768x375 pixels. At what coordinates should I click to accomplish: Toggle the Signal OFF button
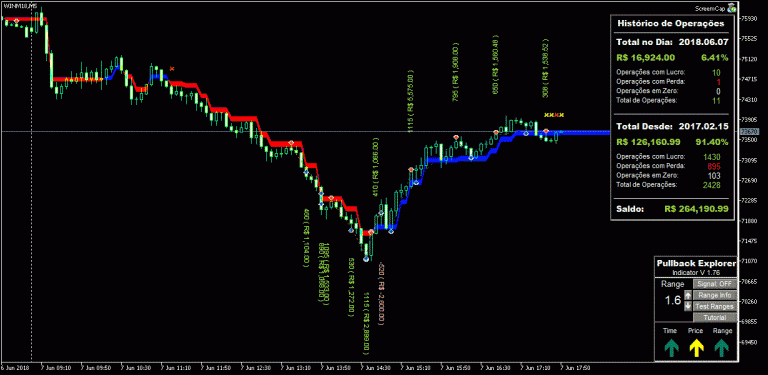tap(715, 284)
